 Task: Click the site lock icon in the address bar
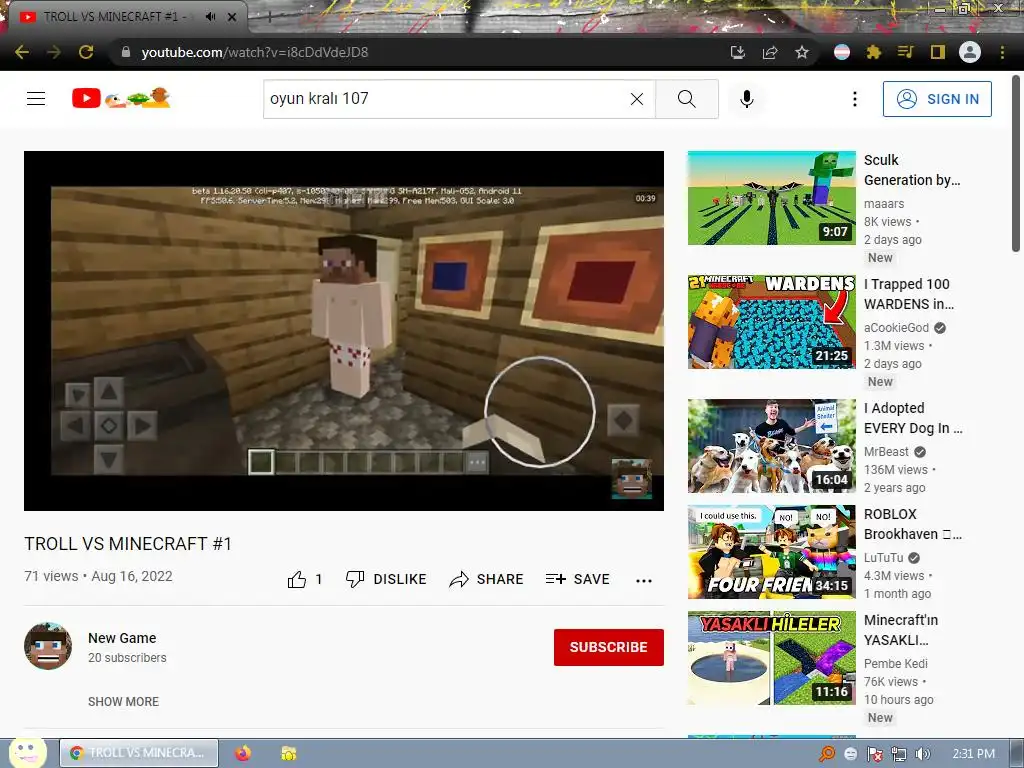(126, 52)
